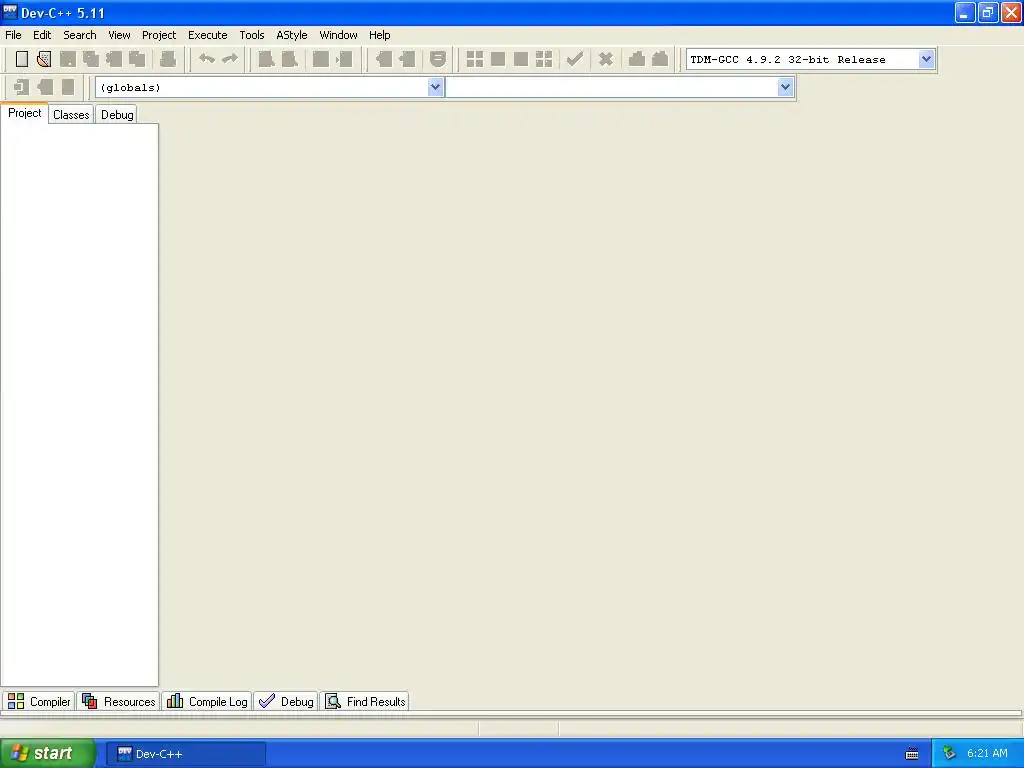
Task: Click the Save toolbar icon
Action: (67, 59)
